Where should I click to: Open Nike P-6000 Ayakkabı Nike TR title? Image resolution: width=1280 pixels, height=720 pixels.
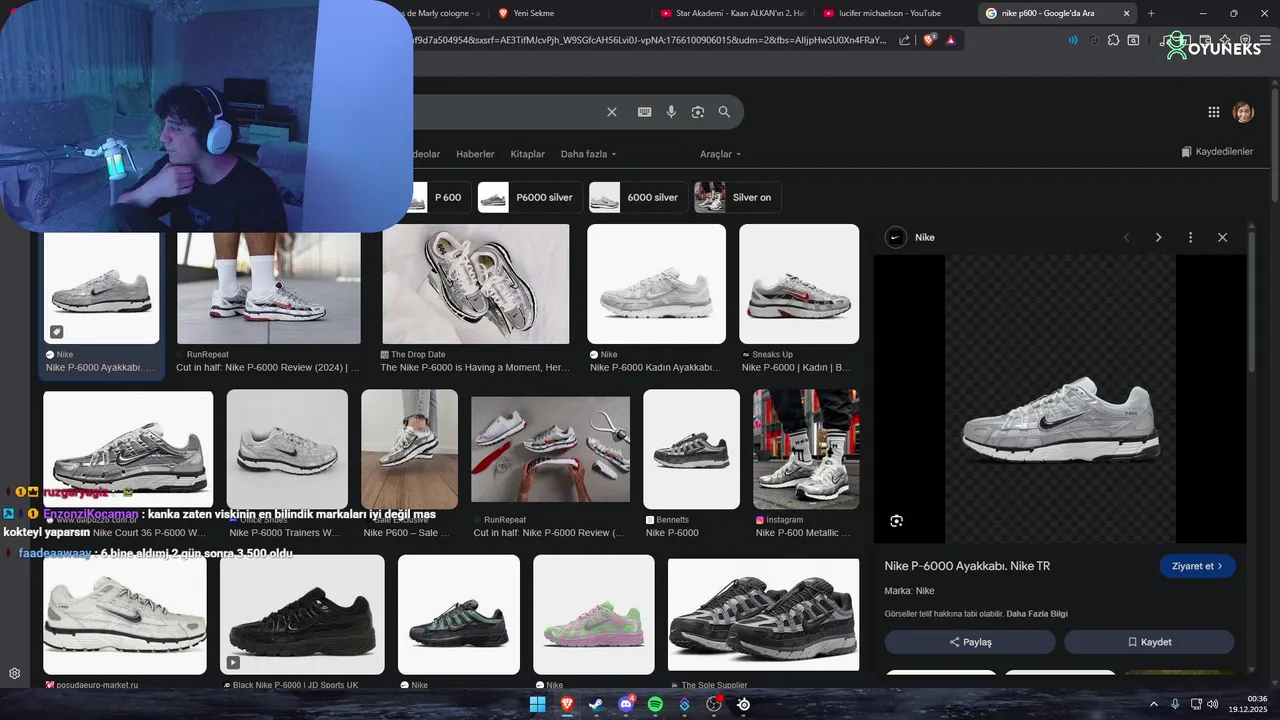point(967,566)
